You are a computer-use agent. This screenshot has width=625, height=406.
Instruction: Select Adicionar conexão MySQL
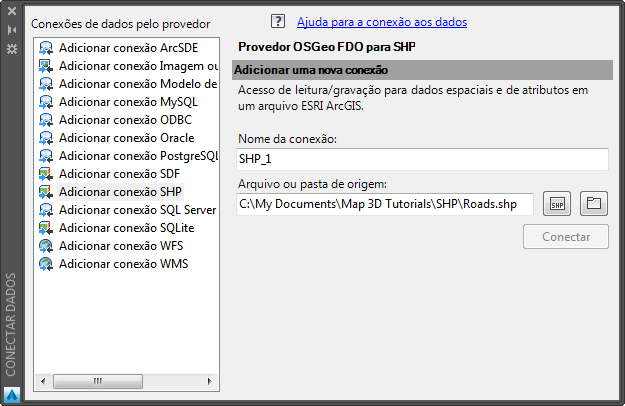click(128, 102)
